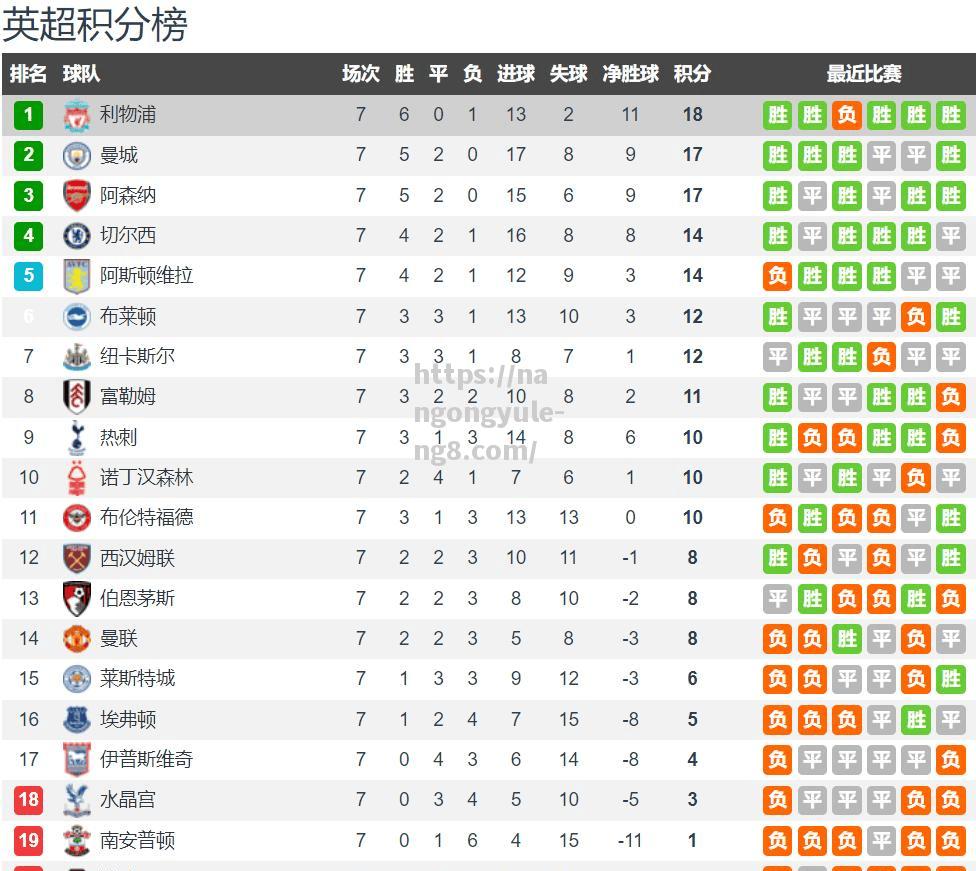Image resolution: width=976 pixels, height=871 pixels.
Task: Click the Liverpool club crest icon
Action: [x=77, y=115]
